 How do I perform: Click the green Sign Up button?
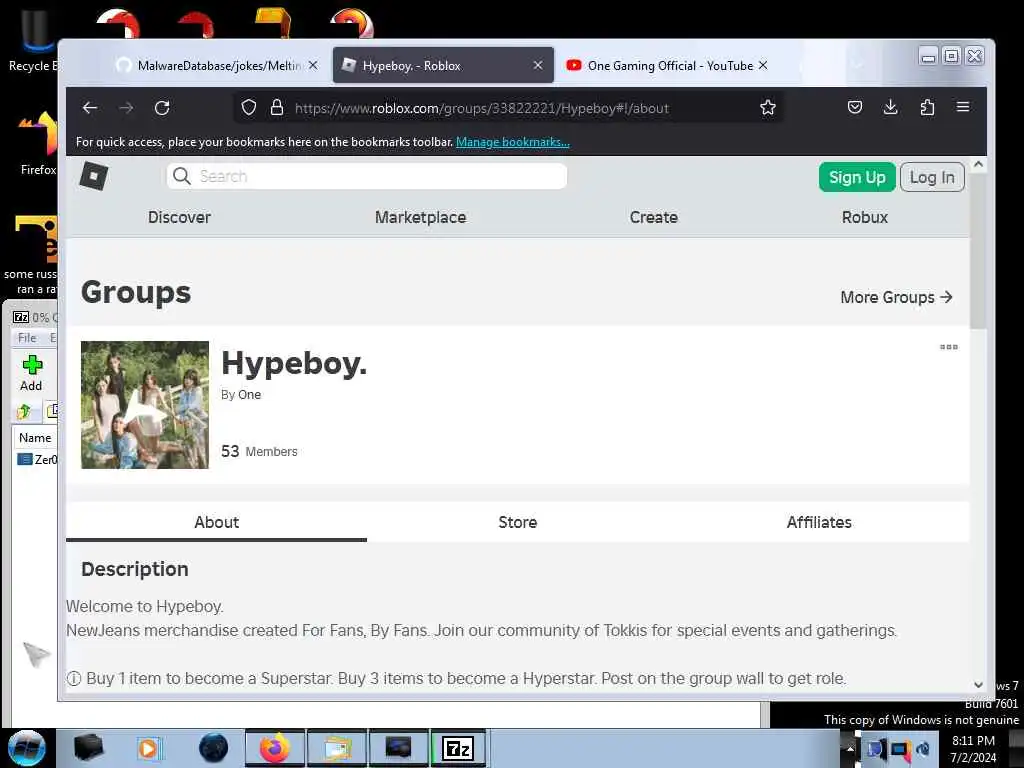tap(857, 177)
